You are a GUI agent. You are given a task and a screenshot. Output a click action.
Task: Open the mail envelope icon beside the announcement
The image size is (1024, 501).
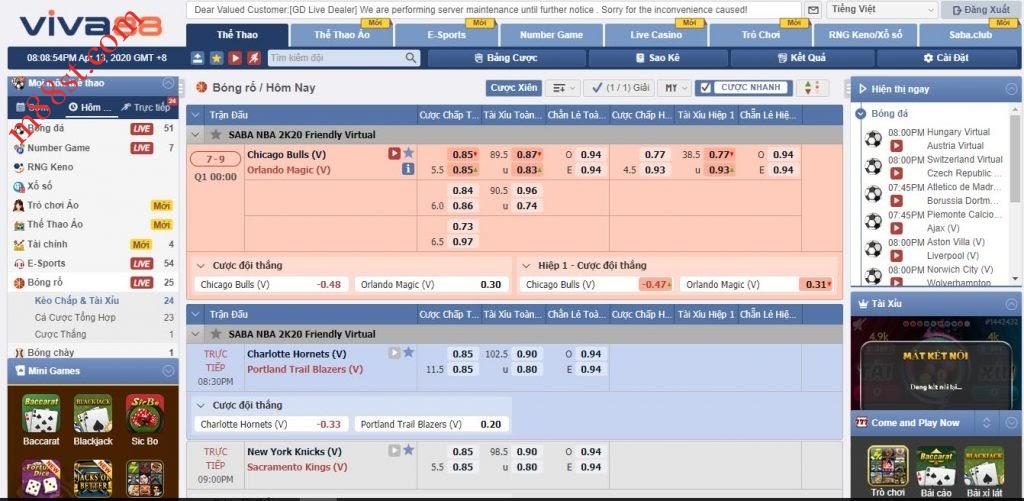[813, 10]
